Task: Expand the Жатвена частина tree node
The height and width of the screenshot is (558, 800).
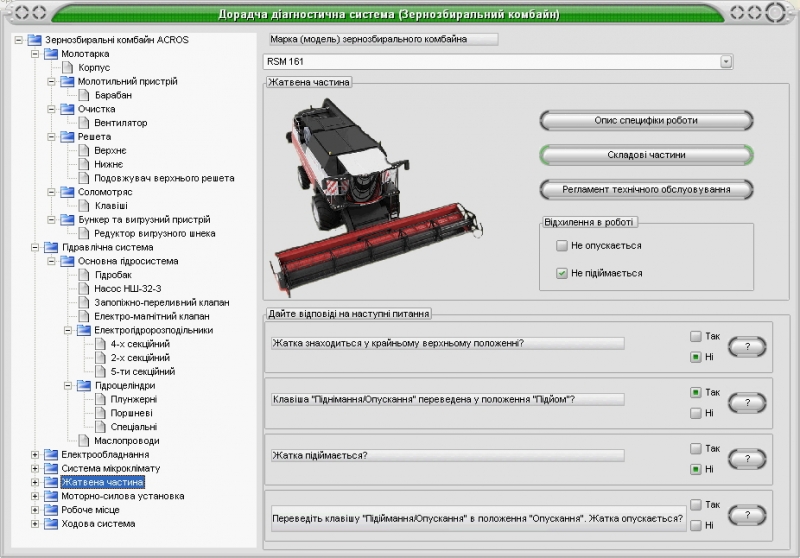Action: pos(35,481)
